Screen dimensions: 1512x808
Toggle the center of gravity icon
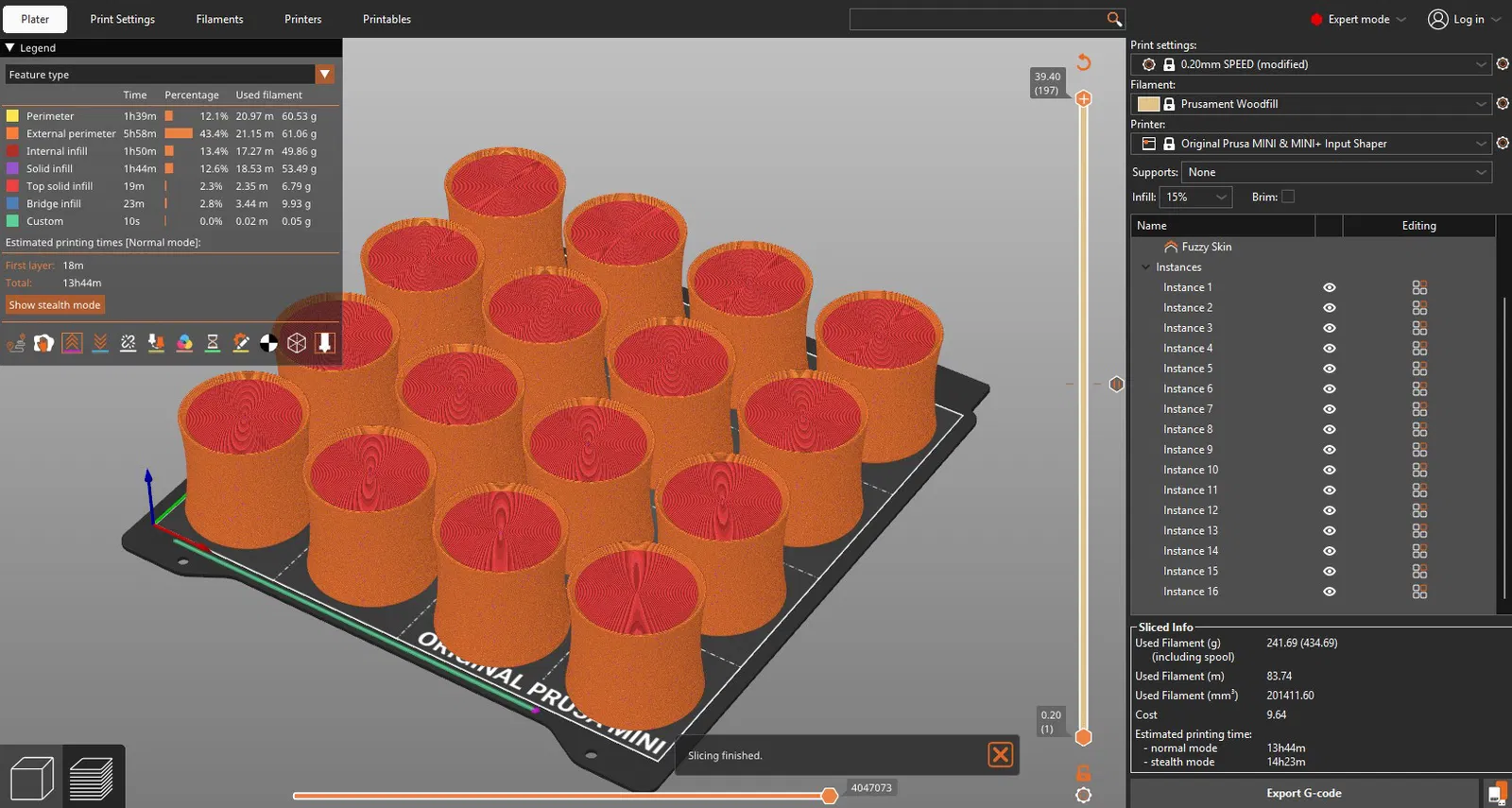tap(269, 343)
